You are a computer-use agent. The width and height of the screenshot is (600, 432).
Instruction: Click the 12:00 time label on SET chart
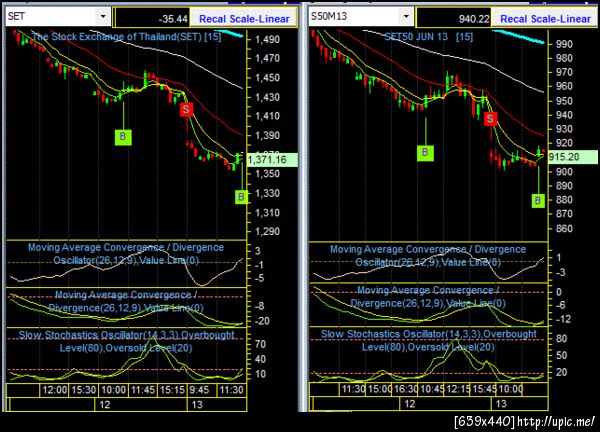click(55, 390)
